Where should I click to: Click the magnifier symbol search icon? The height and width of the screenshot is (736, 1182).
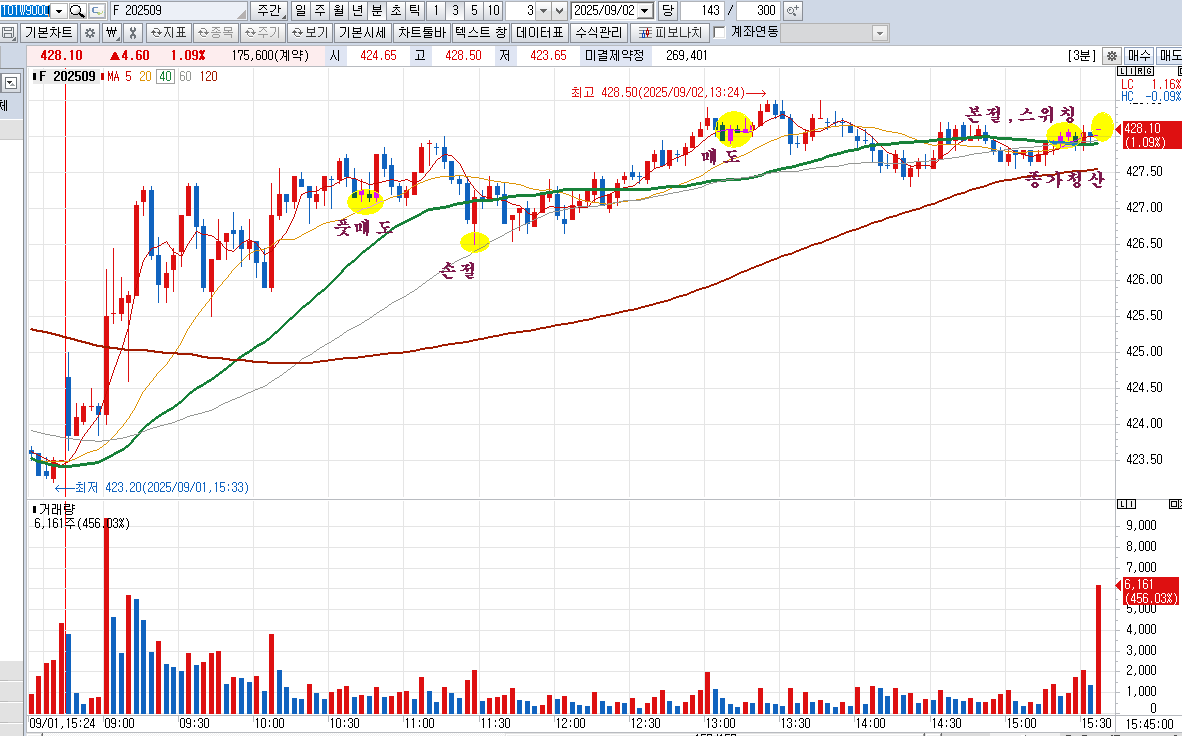(x=78, y=11)
